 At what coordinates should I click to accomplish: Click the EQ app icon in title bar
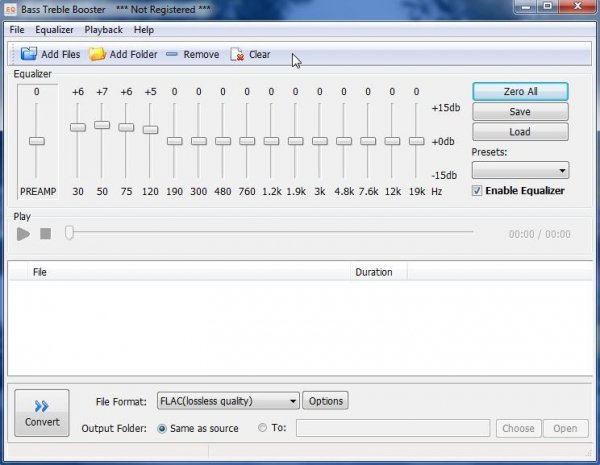[10, 10]
